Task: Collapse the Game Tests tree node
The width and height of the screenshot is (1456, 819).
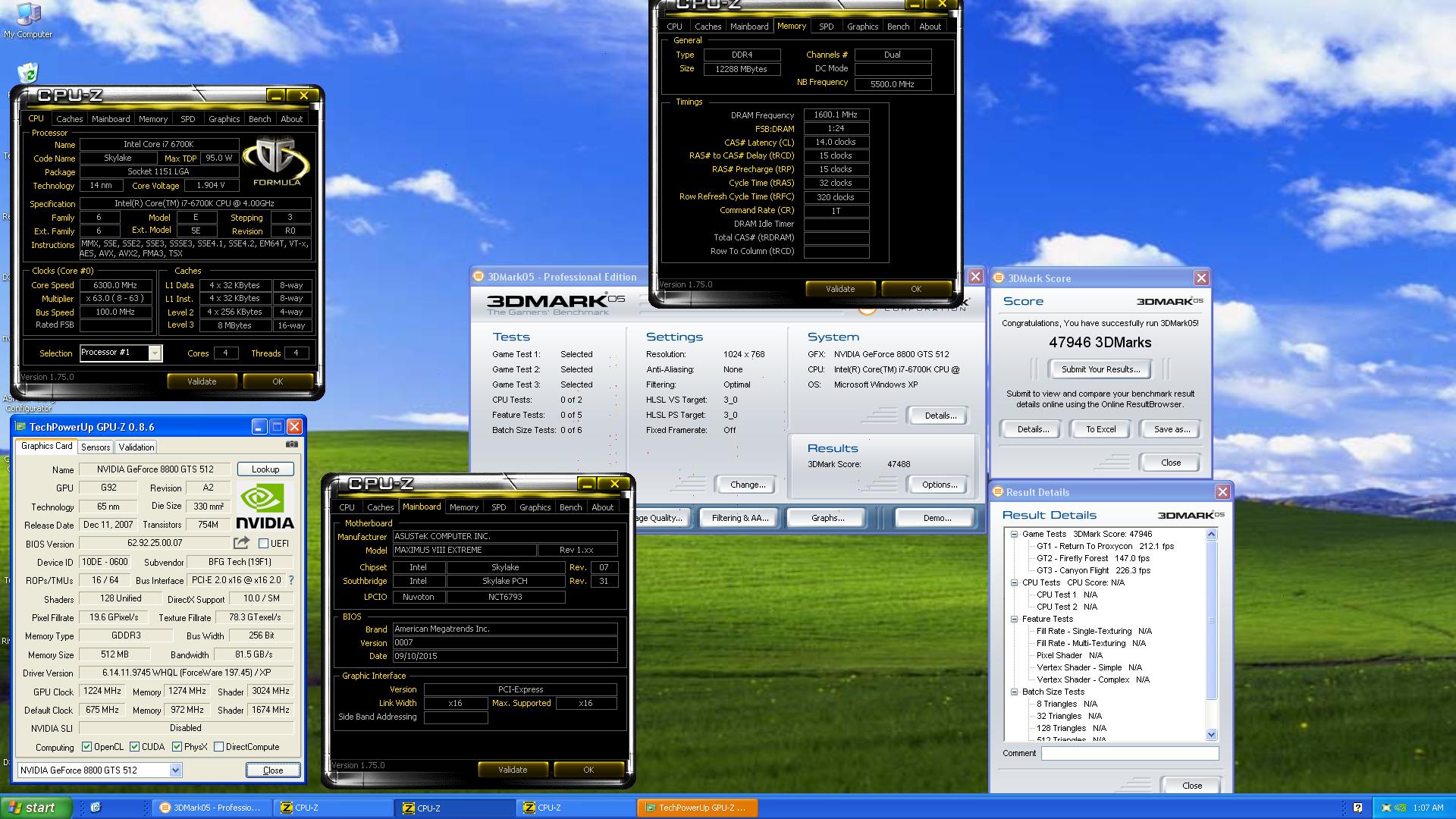Action: click(x=1014, y=534)
